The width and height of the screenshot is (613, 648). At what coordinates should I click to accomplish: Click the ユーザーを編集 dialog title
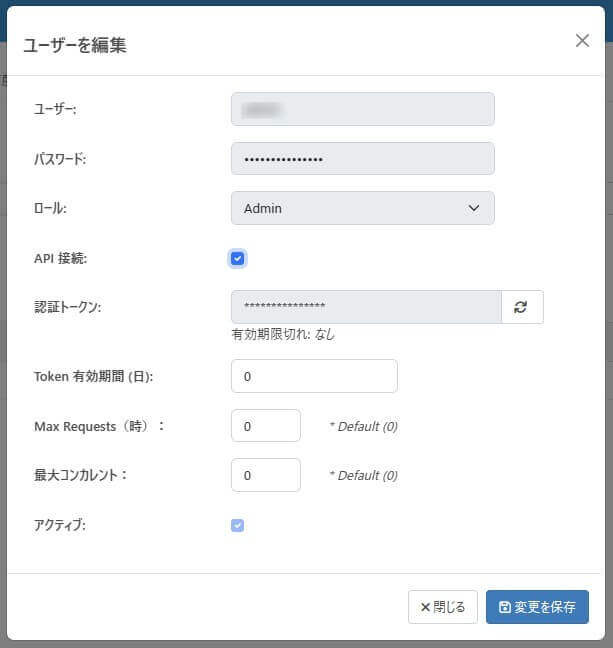tap(75, 45)
